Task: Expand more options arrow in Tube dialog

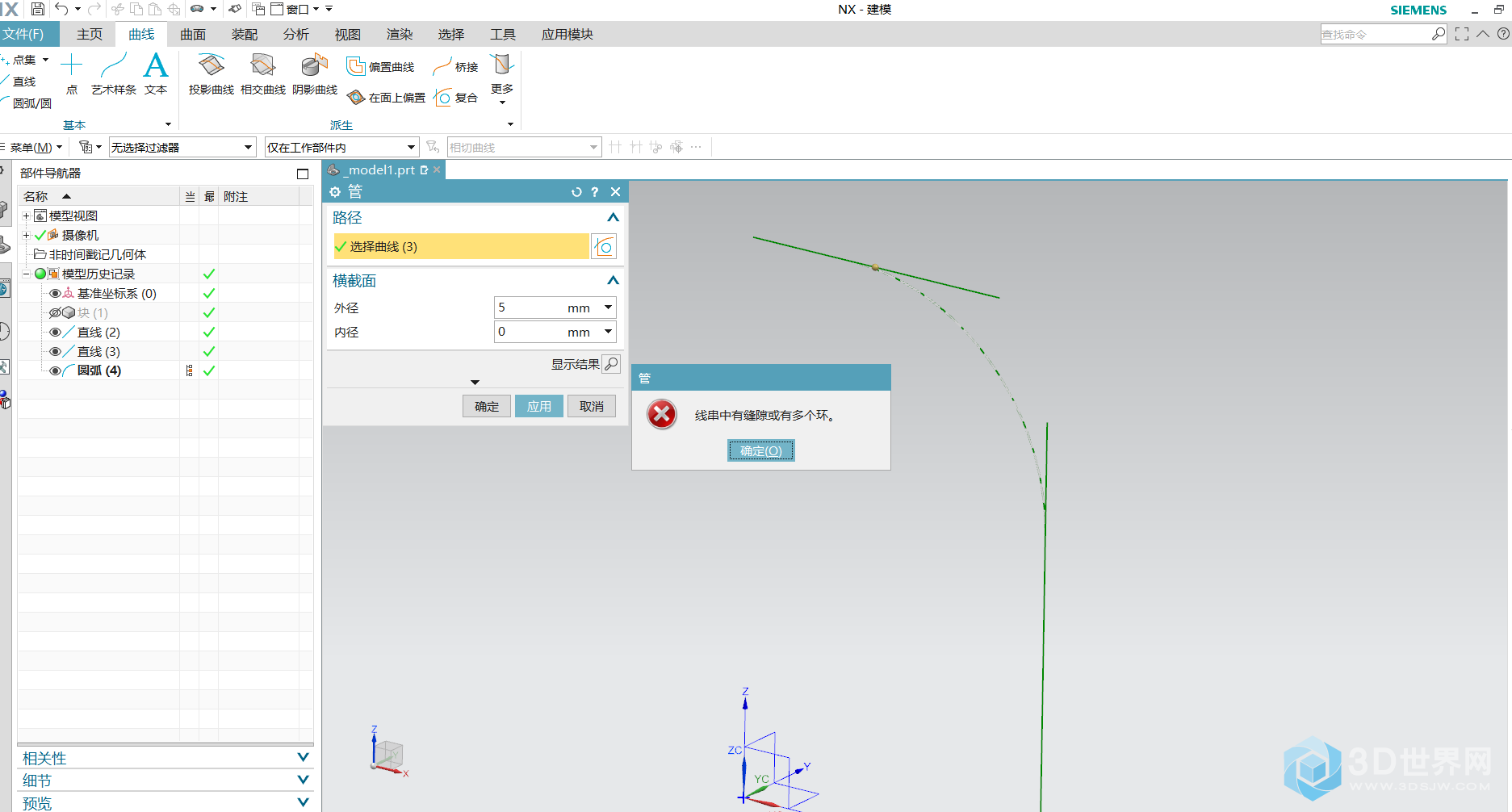Action: pos(475,383)
